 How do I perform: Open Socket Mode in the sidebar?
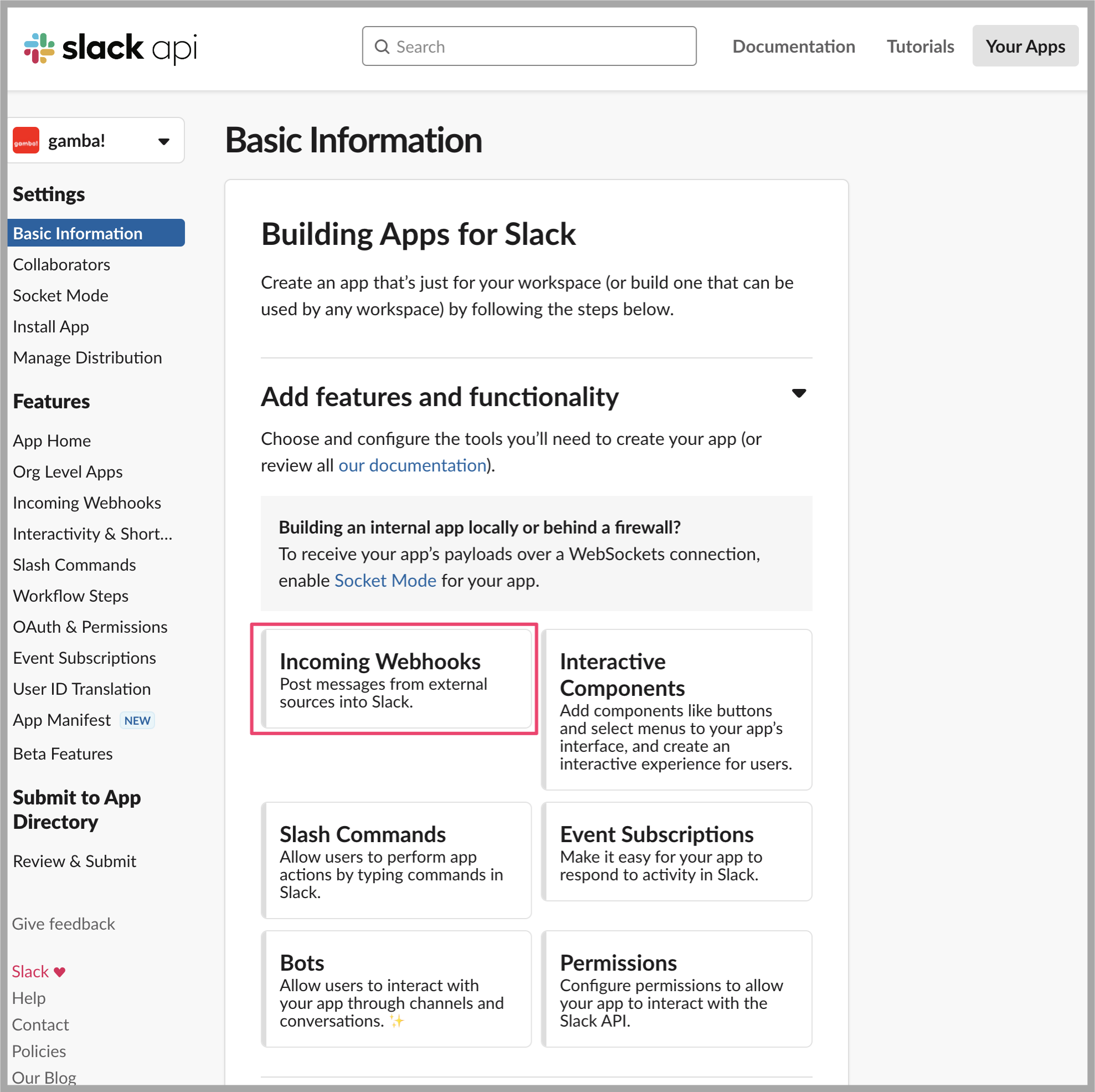[60, 295]
